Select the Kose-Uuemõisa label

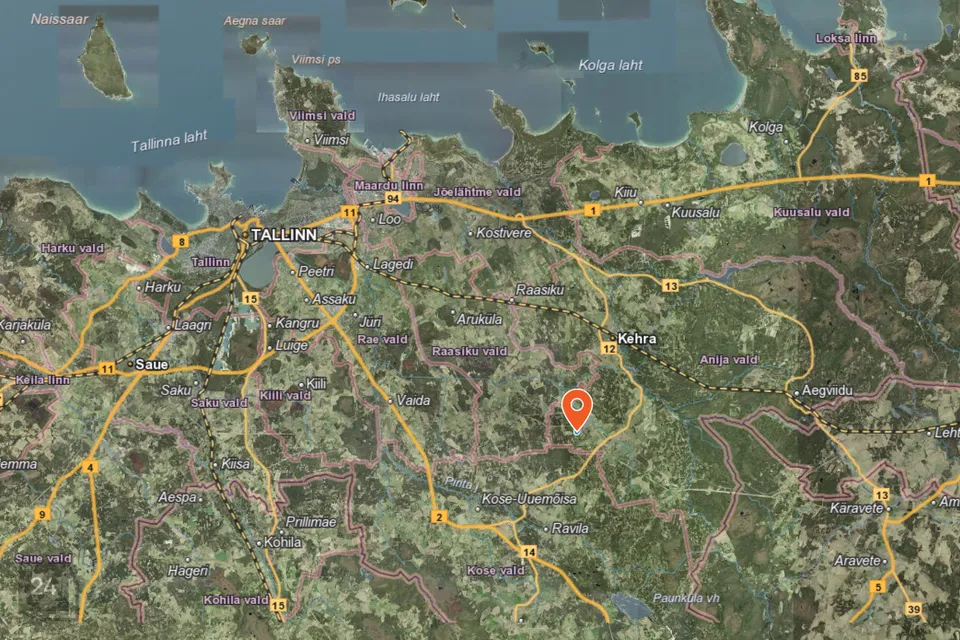529,499
